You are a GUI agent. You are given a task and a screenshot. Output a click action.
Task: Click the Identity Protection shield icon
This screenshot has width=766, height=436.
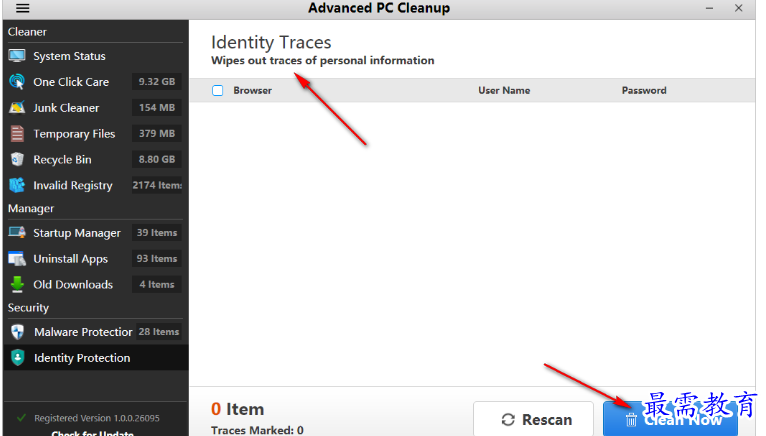18,358
